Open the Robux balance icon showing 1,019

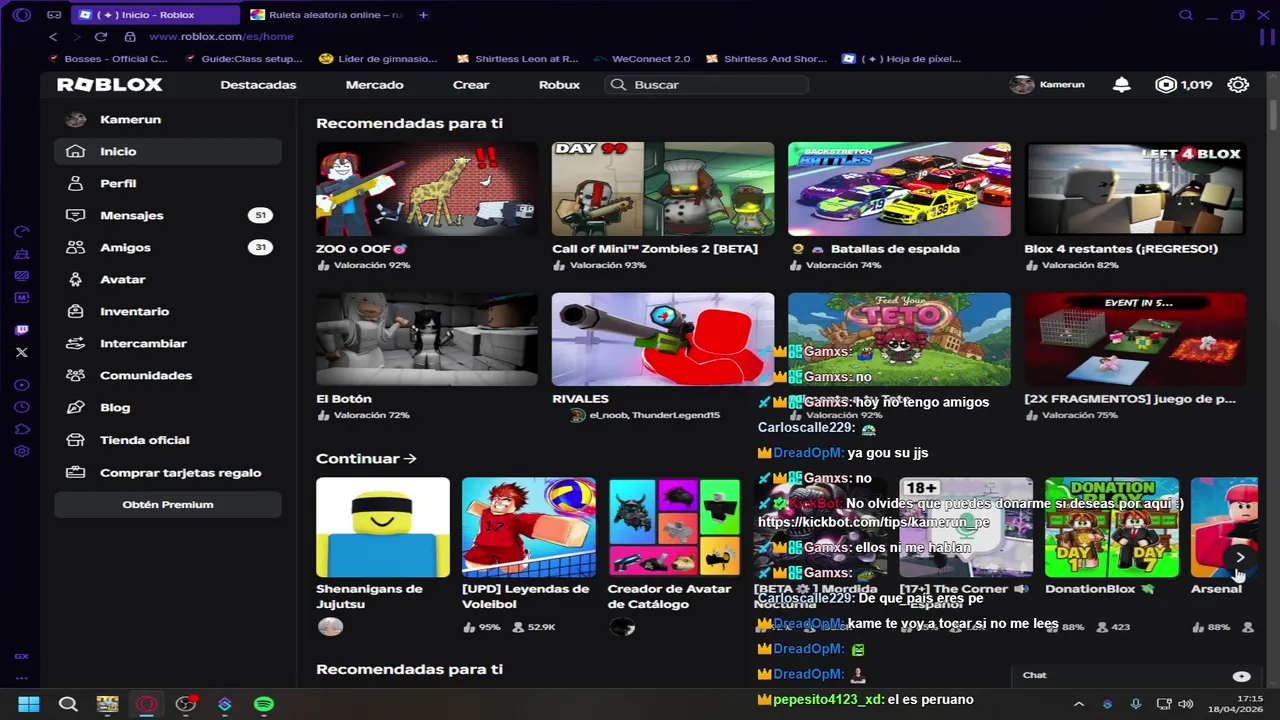click(1166, 85)
